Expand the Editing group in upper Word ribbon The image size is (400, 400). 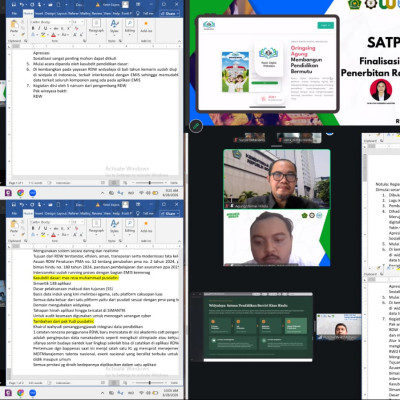click(x=130, y=26)
